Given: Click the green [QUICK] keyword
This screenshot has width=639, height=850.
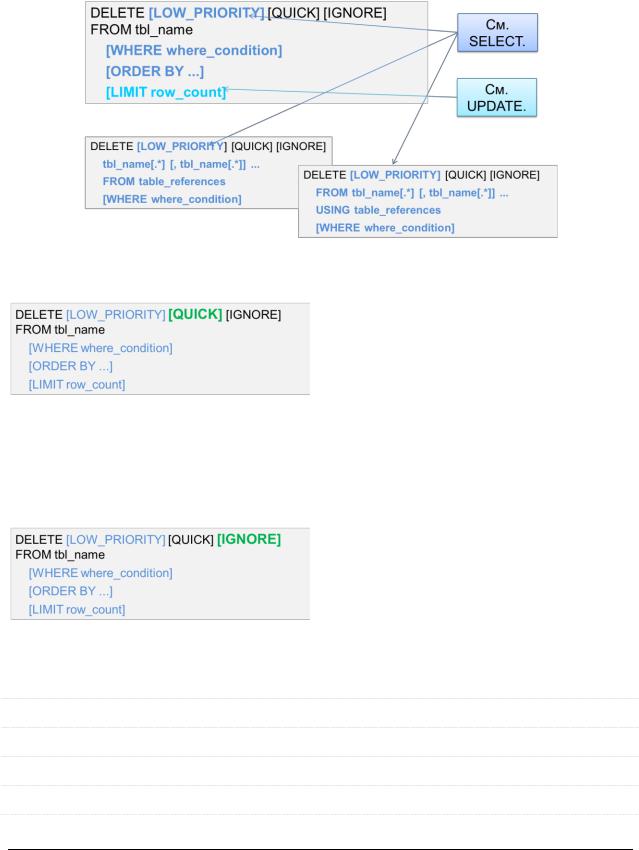Looking at the screenshot, I should pyautogui.click(x=195, y=314).
